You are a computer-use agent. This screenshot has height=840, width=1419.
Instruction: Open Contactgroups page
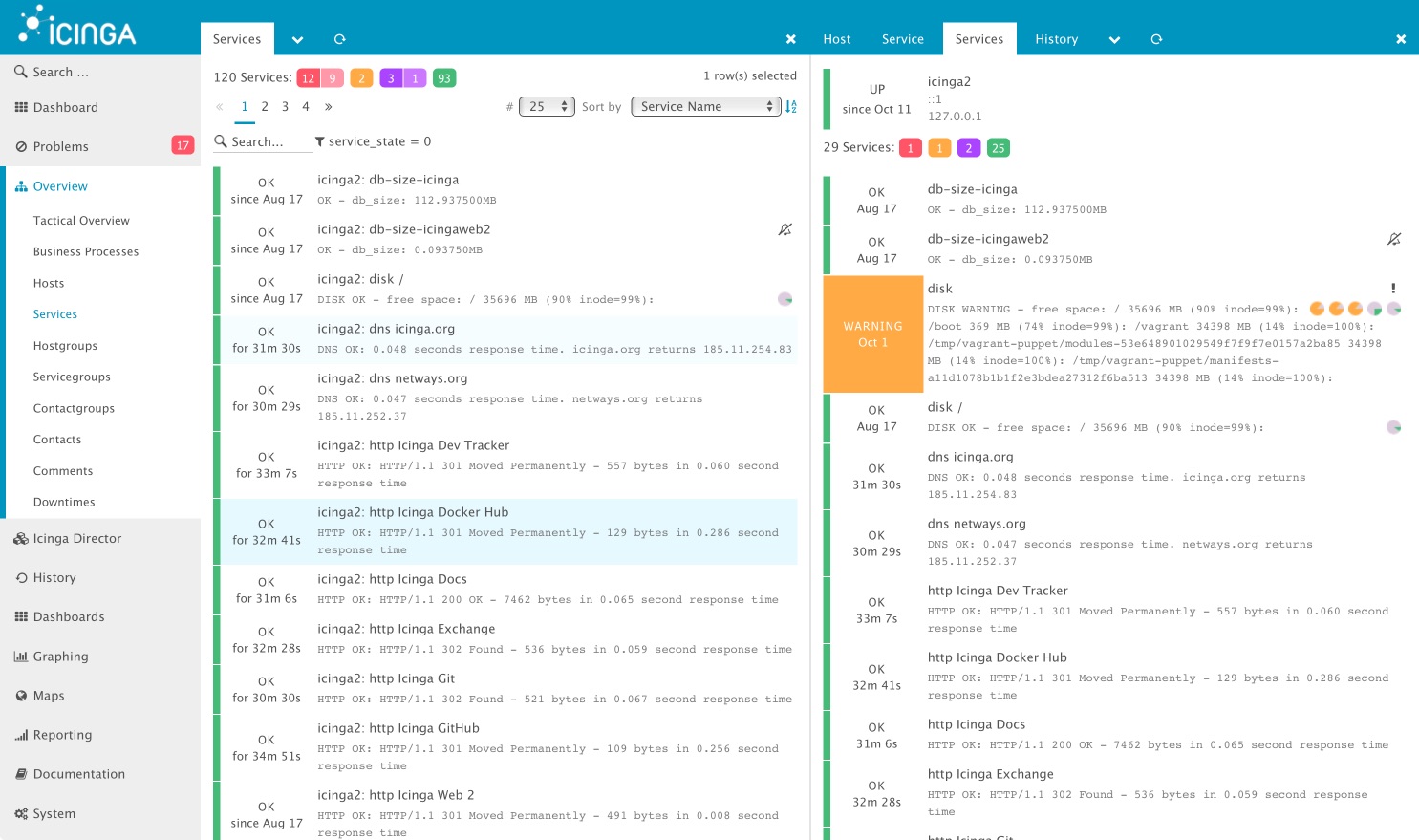(x=74, y=409)
